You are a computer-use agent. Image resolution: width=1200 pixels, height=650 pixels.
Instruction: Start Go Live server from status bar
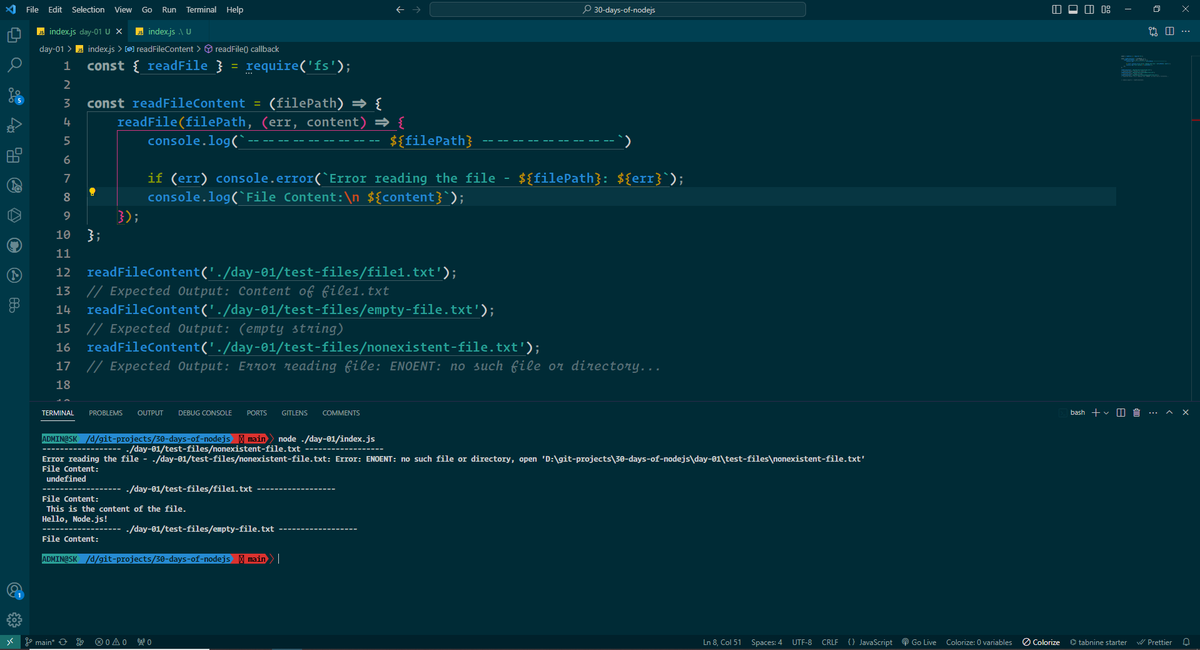click(x=919, y=642)
